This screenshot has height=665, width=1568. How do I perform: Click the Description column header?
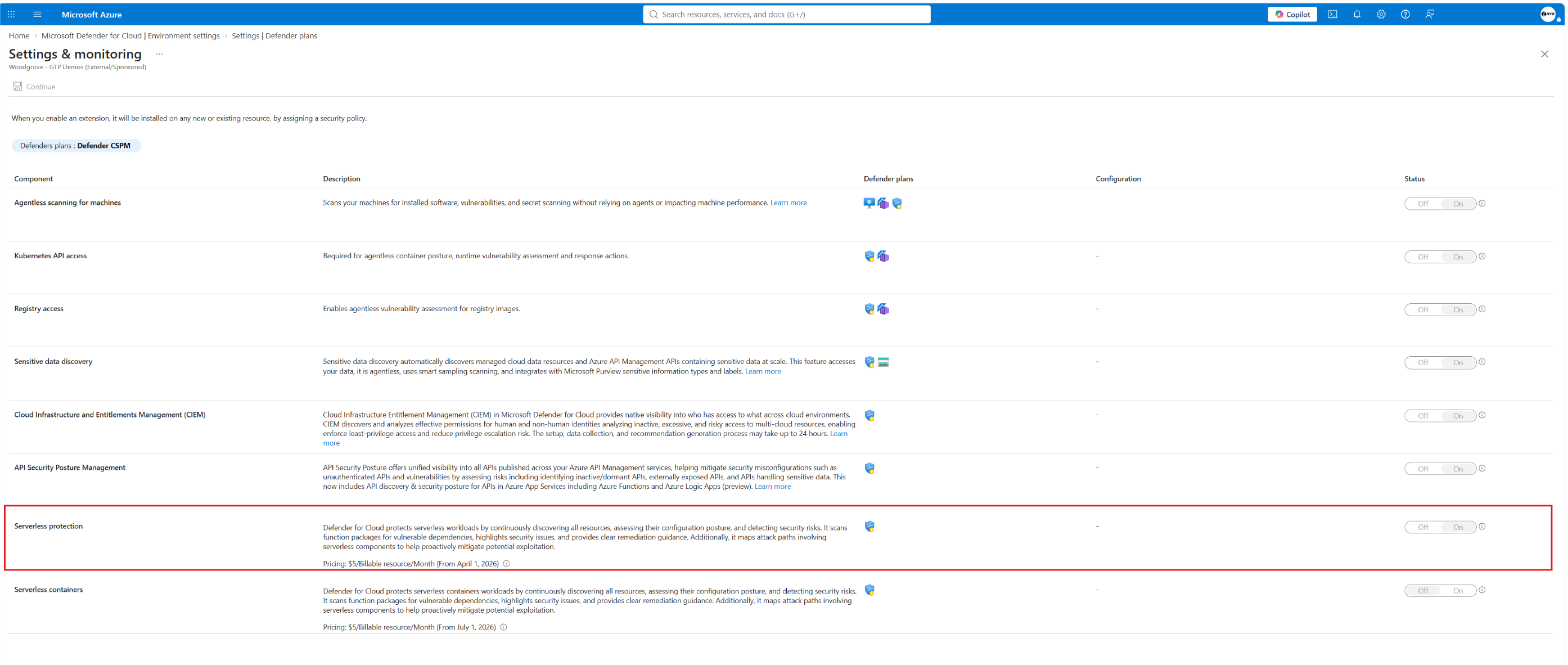tap(341, 179)
